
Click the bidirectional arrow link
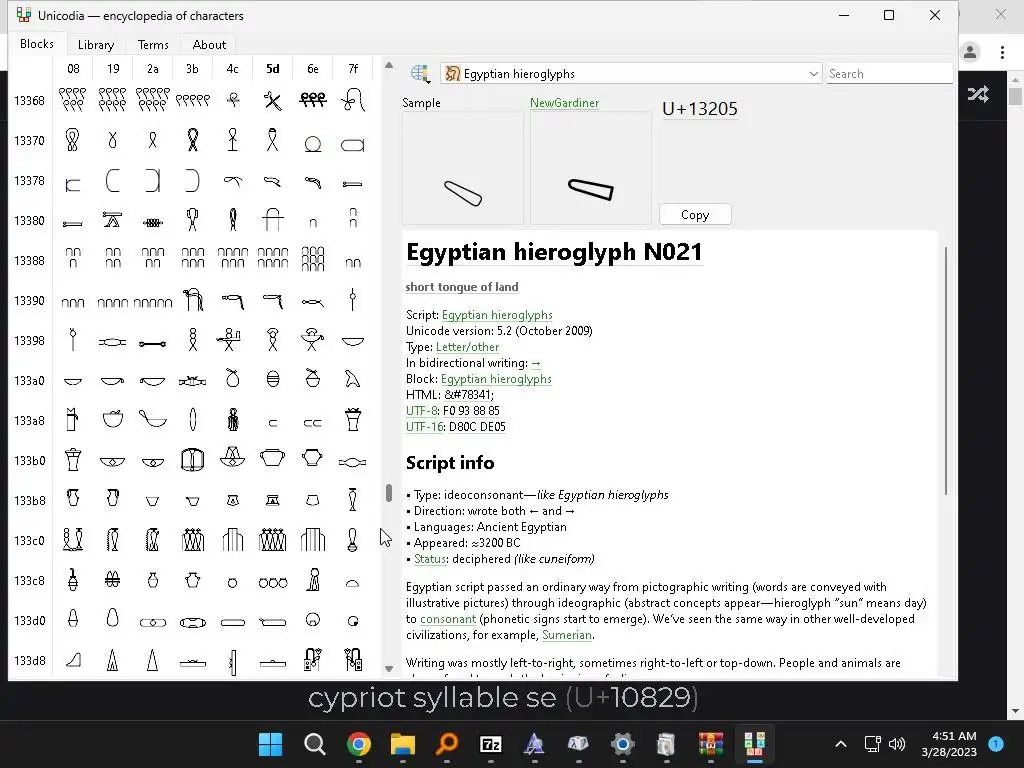coord(536,363)
